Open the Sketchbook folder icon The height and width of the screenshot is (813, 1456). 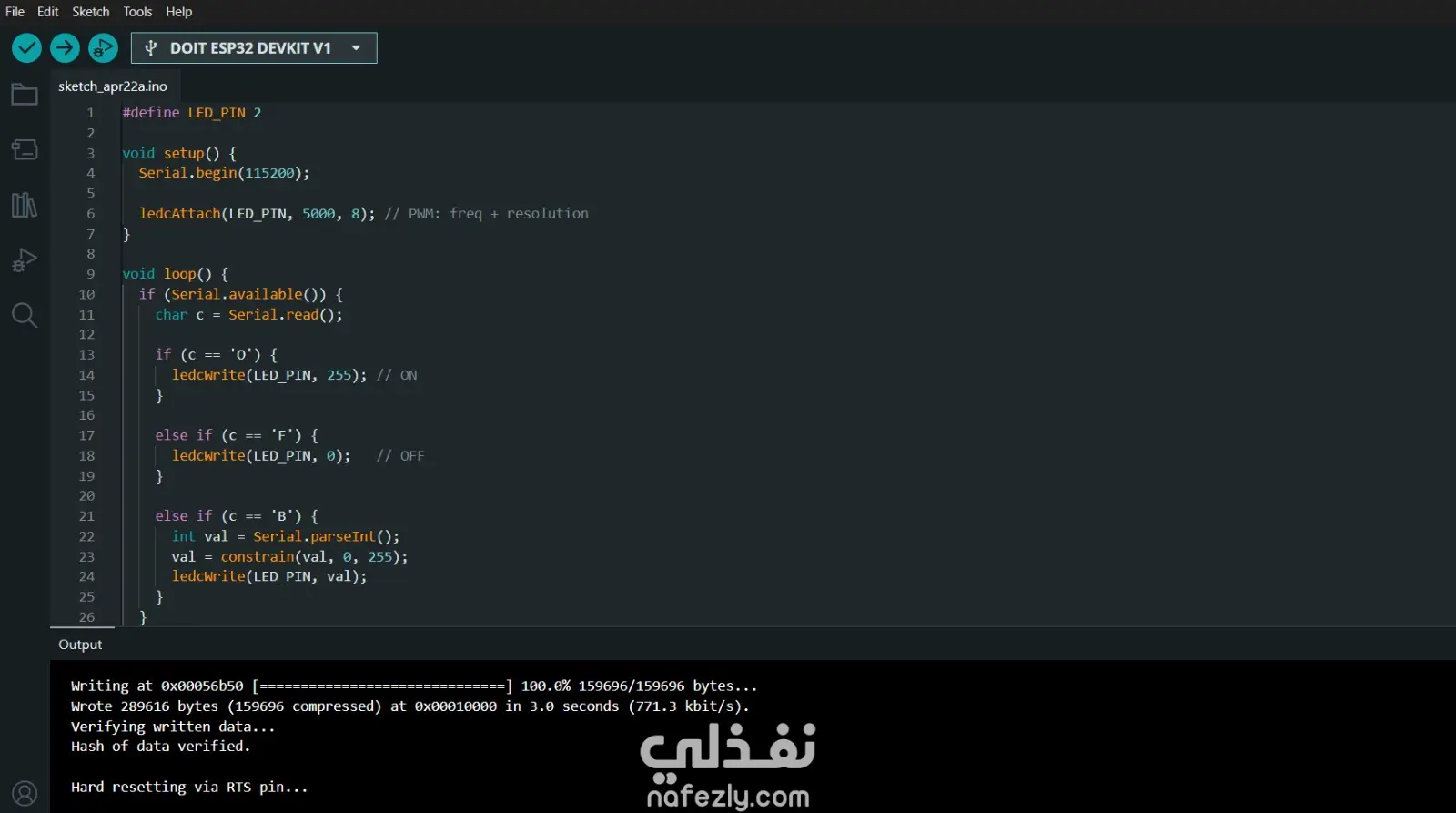tap(25, 95)
